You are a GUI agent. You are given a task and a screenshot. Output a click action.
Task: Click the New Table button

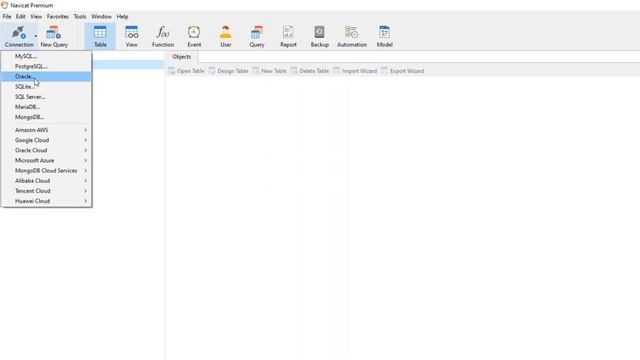[269, 71]
